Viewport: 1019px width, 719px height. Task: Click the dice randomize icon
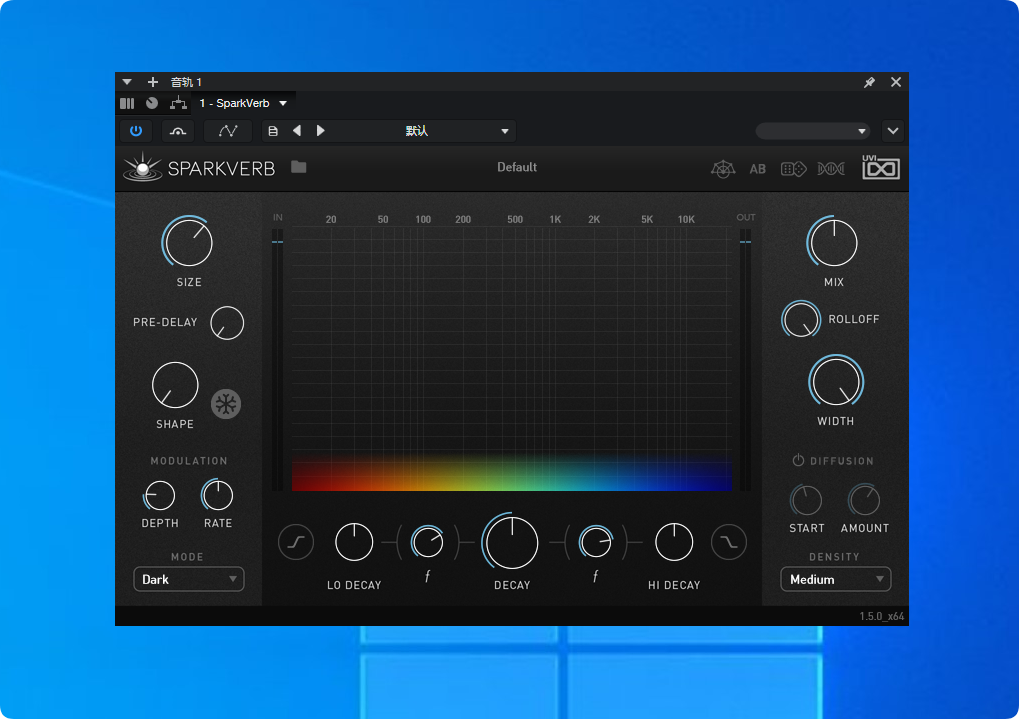click(x=793, y=169)
